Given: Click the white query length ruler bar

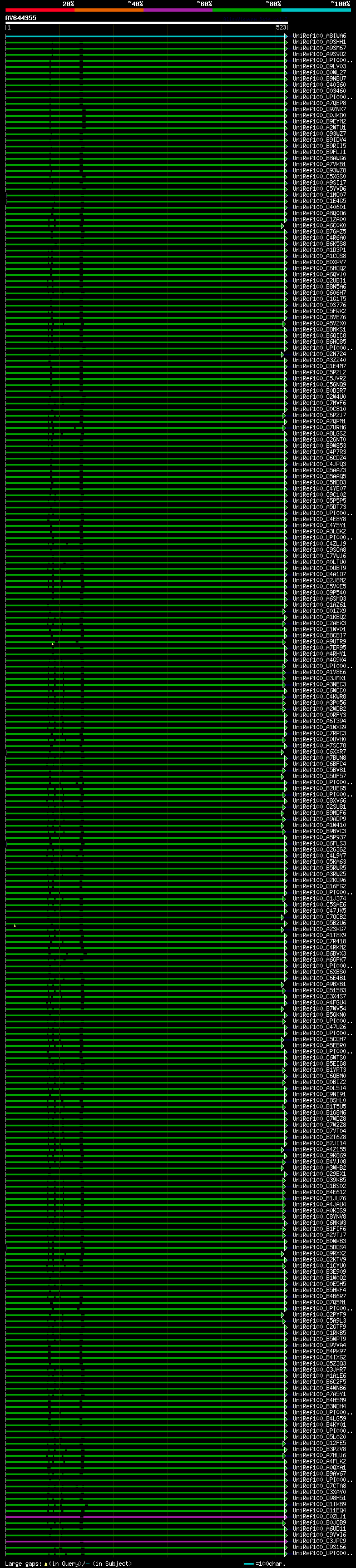Looking at the screenshot, I should point(147,22).
